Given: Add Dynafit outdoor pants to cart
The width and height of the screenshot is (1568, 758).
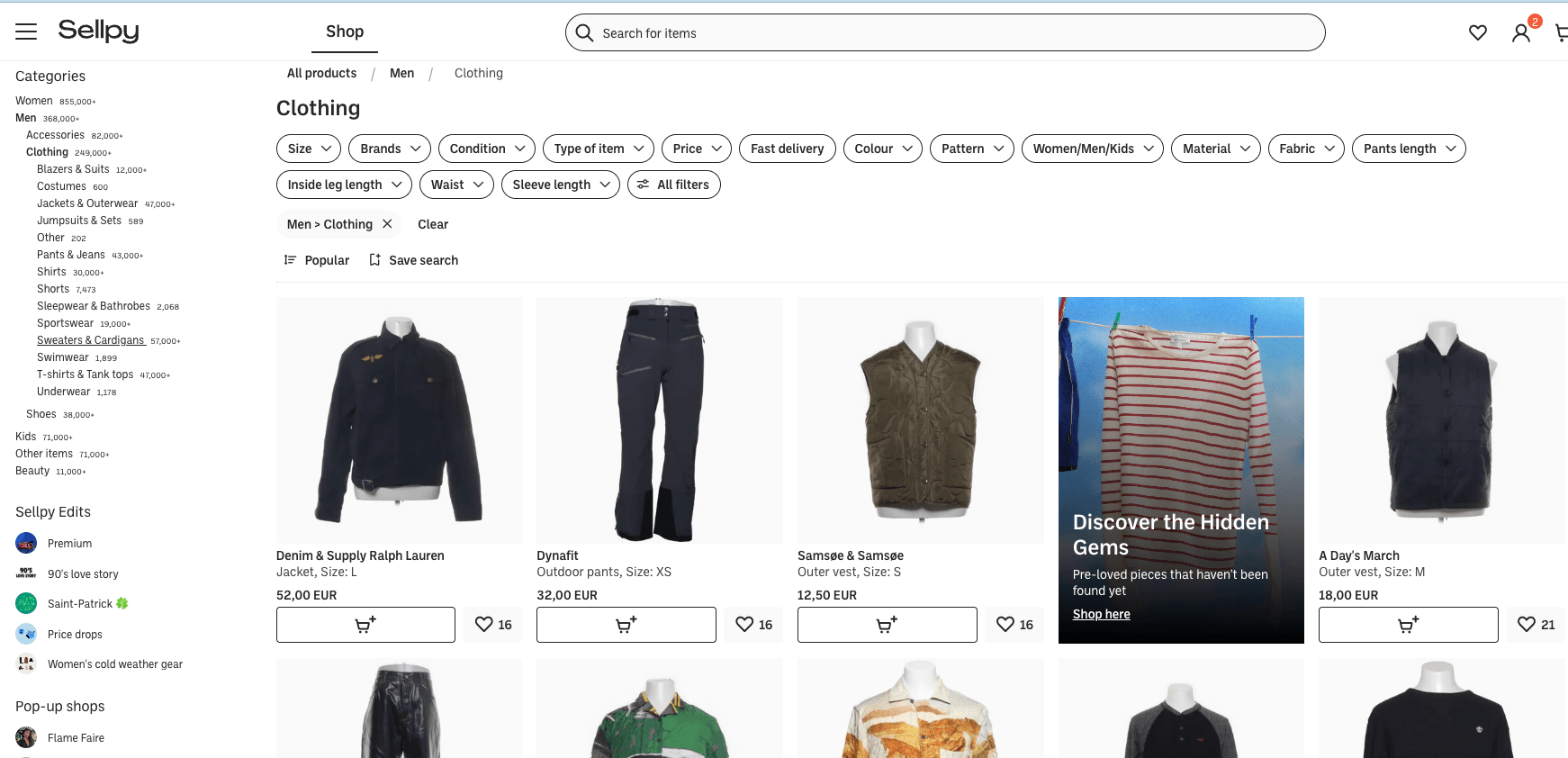Looking at the screenshot, I should click(626, 625).
